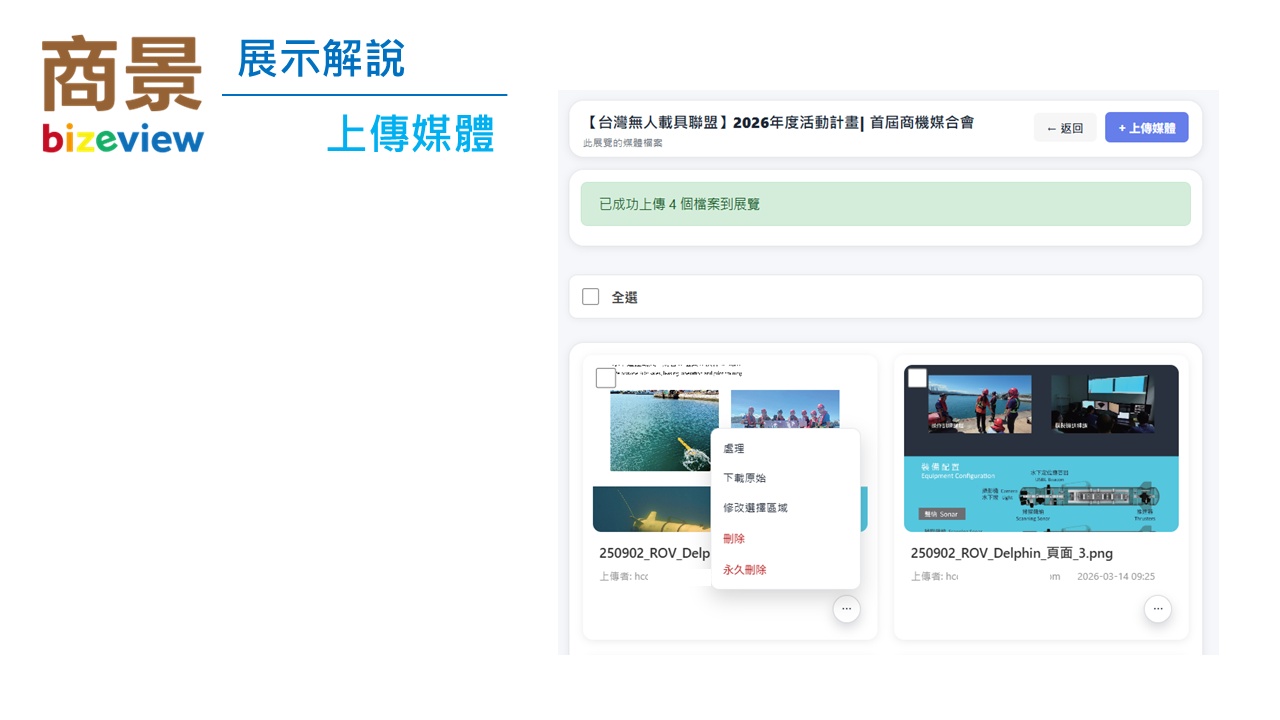This screenshot has width=1280, height=720.
Task: Click the back arrow in the 返回 button
Action: pyautogui.click(x=1052, y=127)
